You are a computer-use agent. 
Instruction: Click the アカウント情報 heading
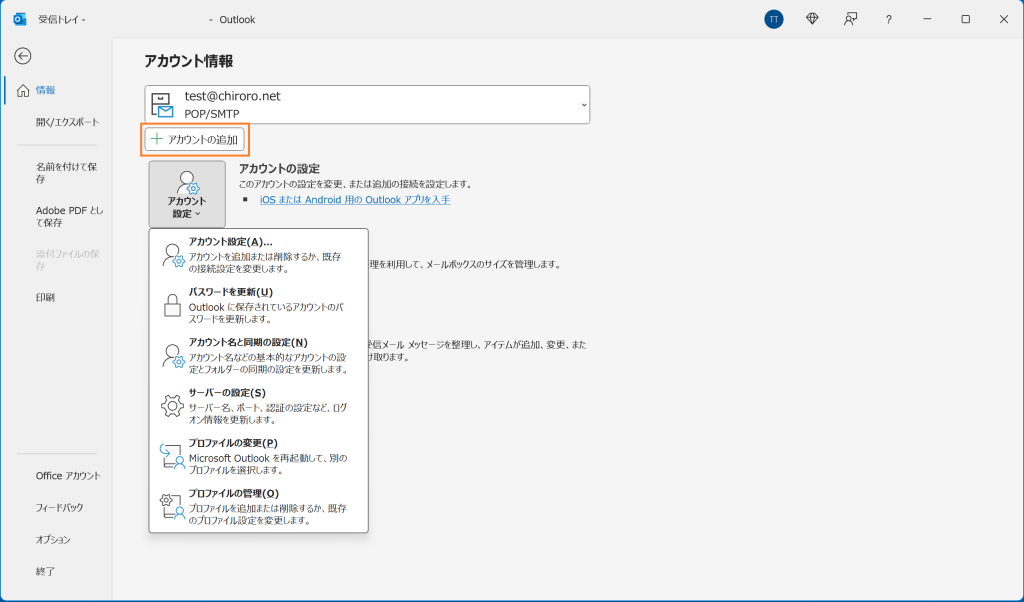[x=189, y=61]
